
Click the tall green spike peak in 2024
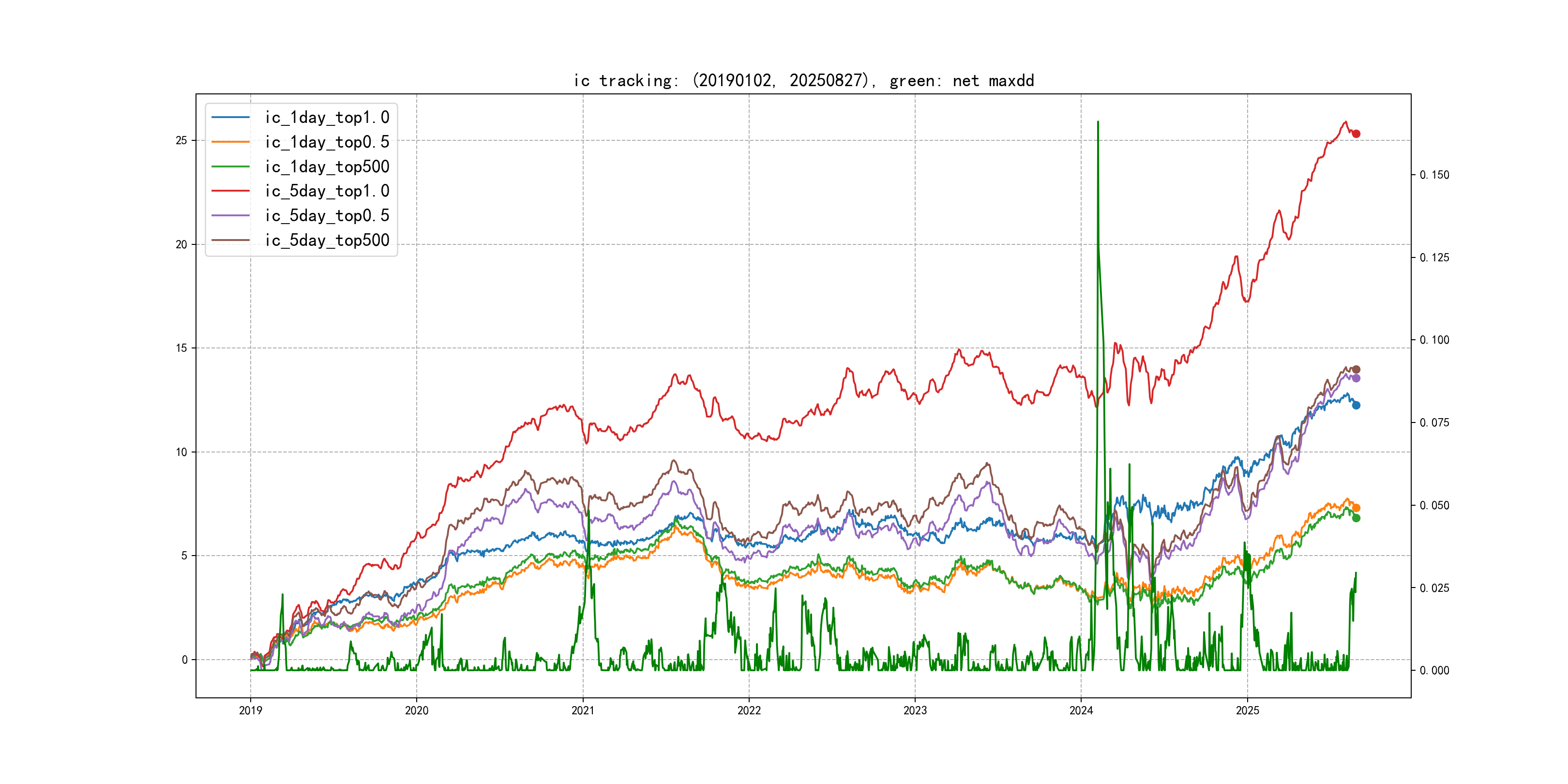[1098, 123]
